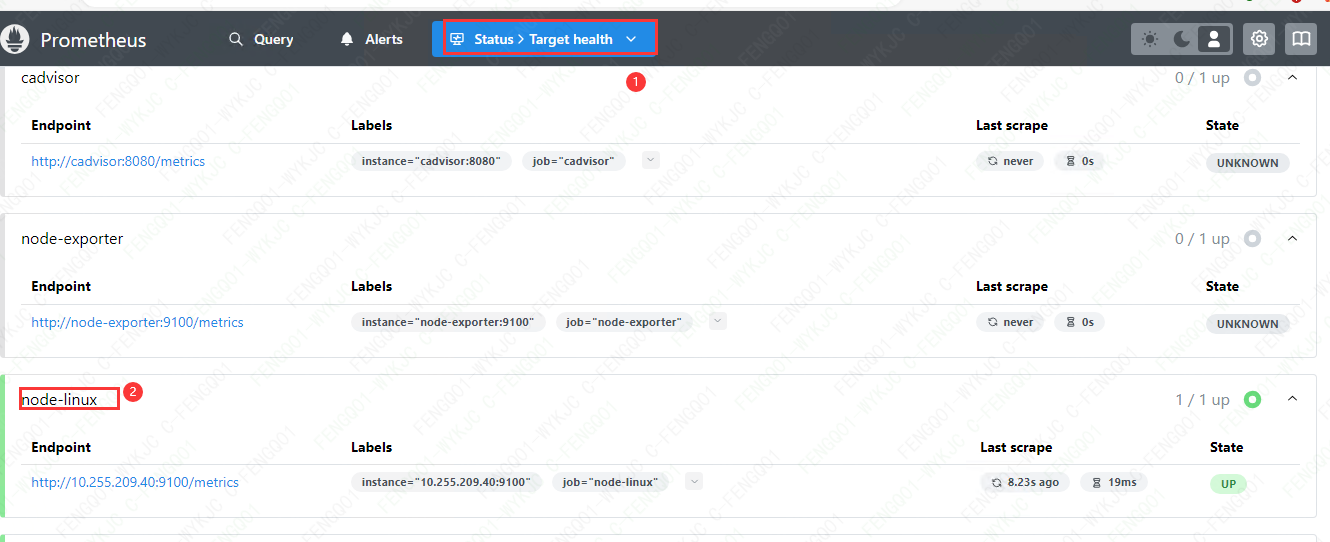Screen dimensions: 1330x542
Task: Click the UP state badge
Action: [x=1228, y=484]
